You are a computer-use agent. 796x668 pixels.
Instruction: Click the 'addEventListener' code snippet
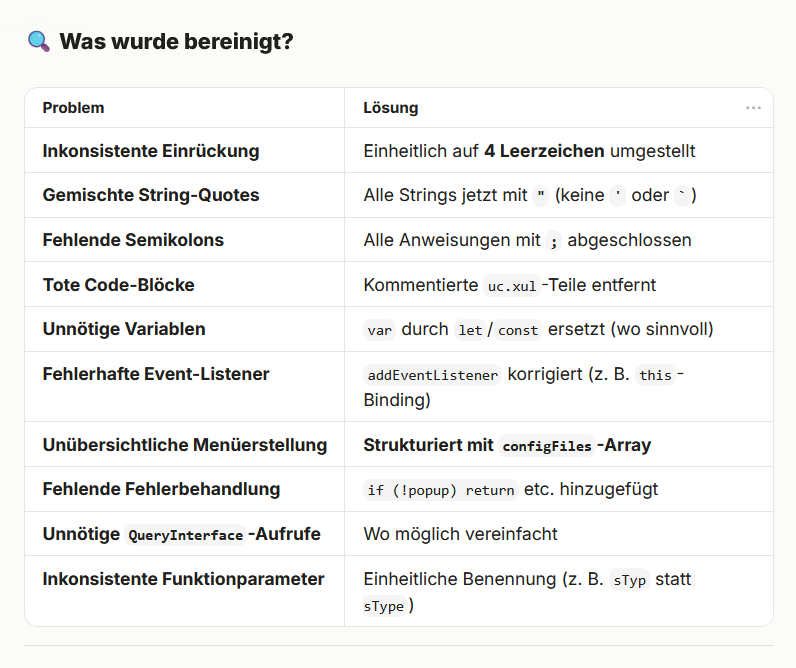click(x=433, y=375)
